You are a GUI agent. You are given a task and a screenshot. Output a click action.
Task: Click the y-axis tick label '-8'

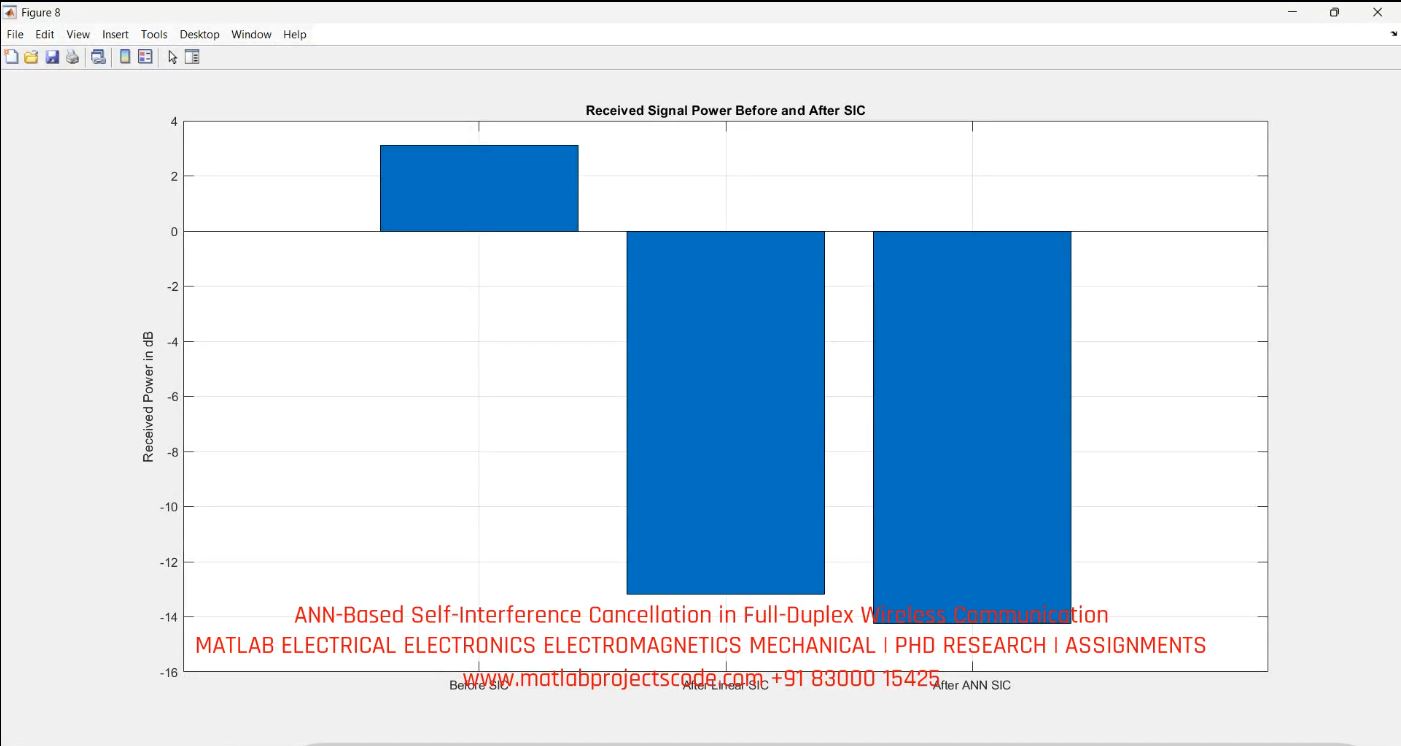click(x=172, y=452)
